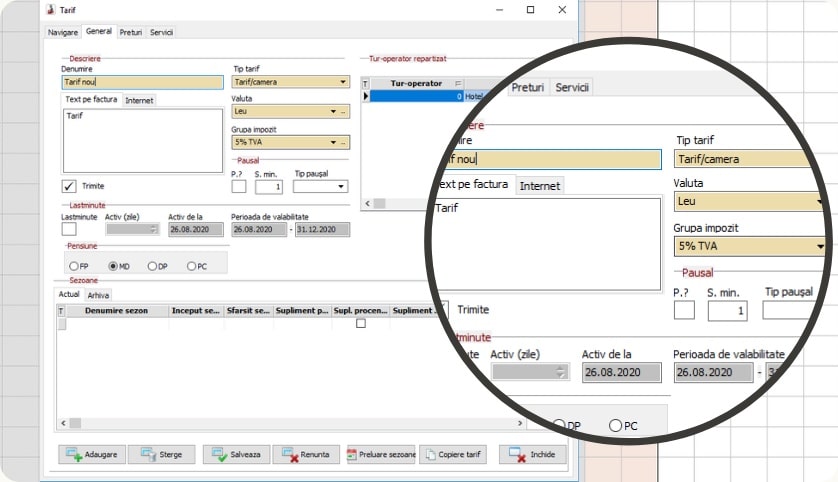Open ellipsis button beside unmagnified 5% TVA
The height and width of the screenshot is (482, 838).
click(344, 142)
